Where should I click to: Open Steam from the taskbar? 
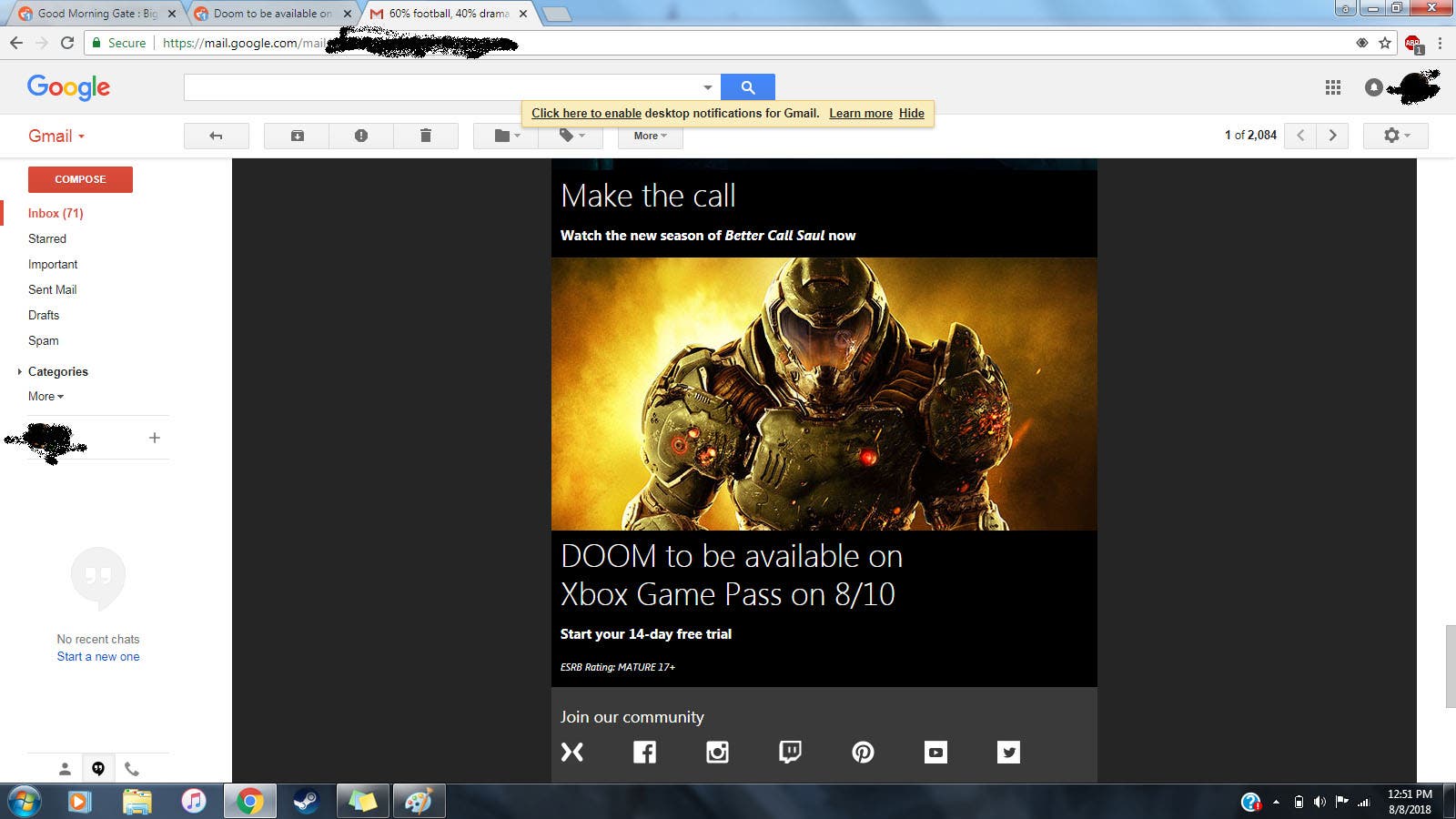coord(306,802)
